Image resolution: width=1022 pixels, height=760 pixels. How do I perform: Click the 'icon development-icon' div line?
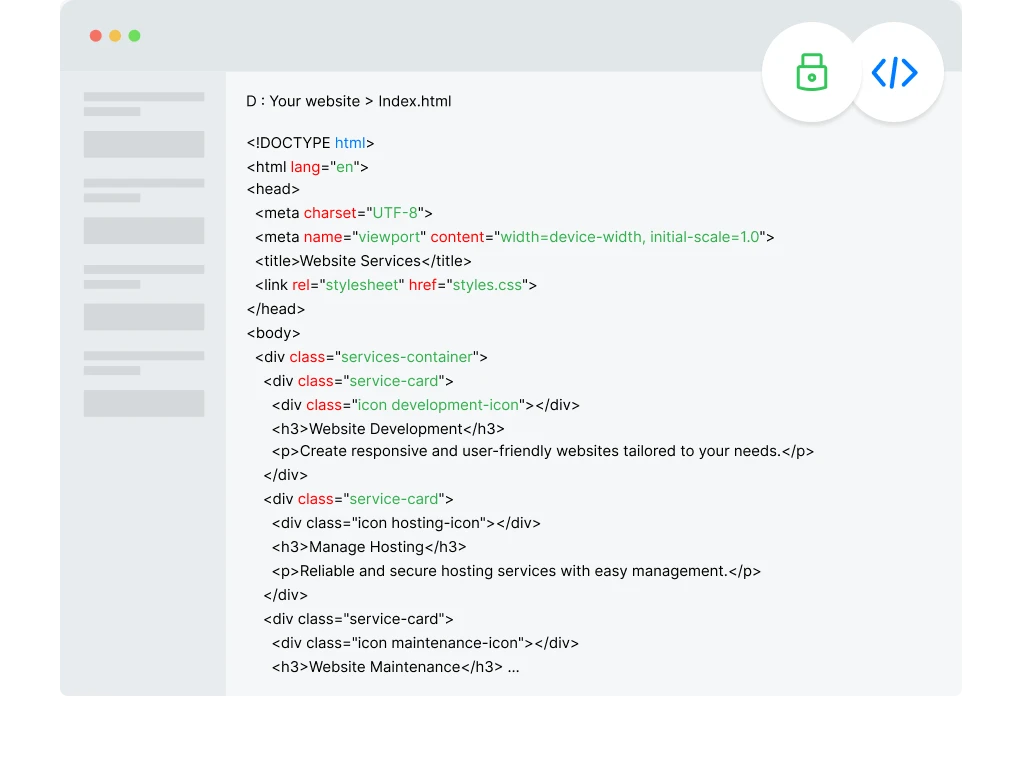(x=426, y=405)
